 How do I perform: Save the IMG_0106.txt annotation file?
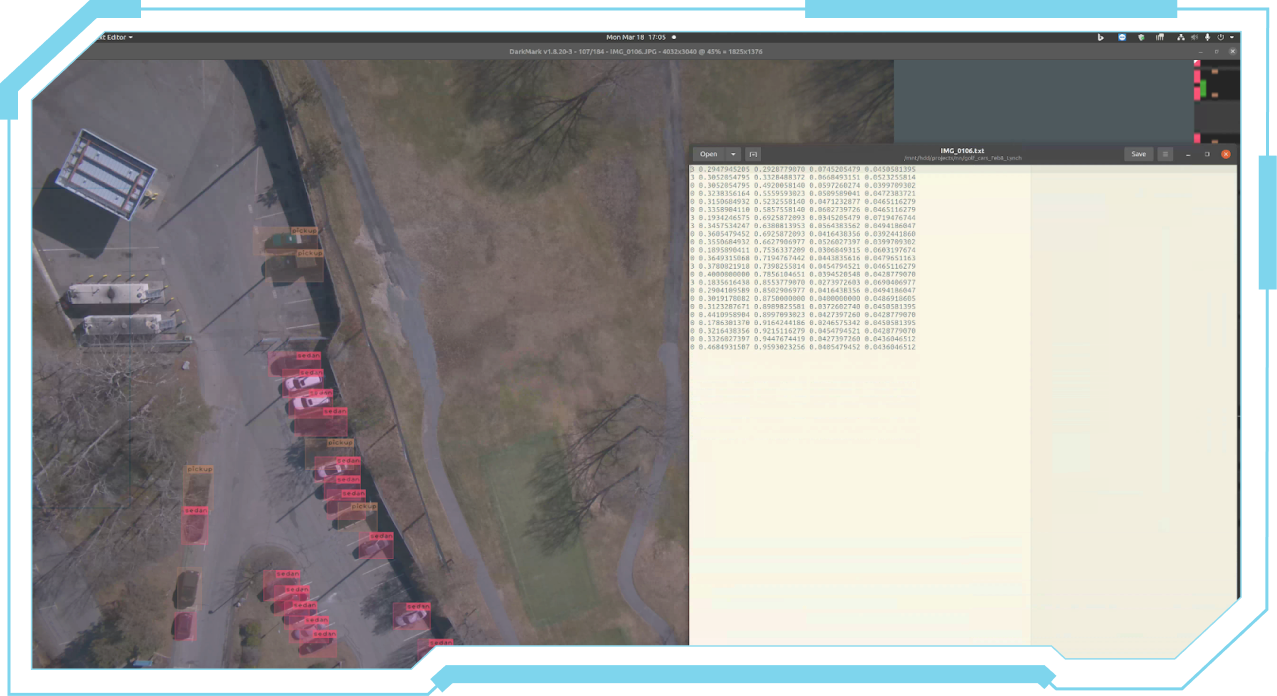pyautogui.click(x=1139, y=155)
